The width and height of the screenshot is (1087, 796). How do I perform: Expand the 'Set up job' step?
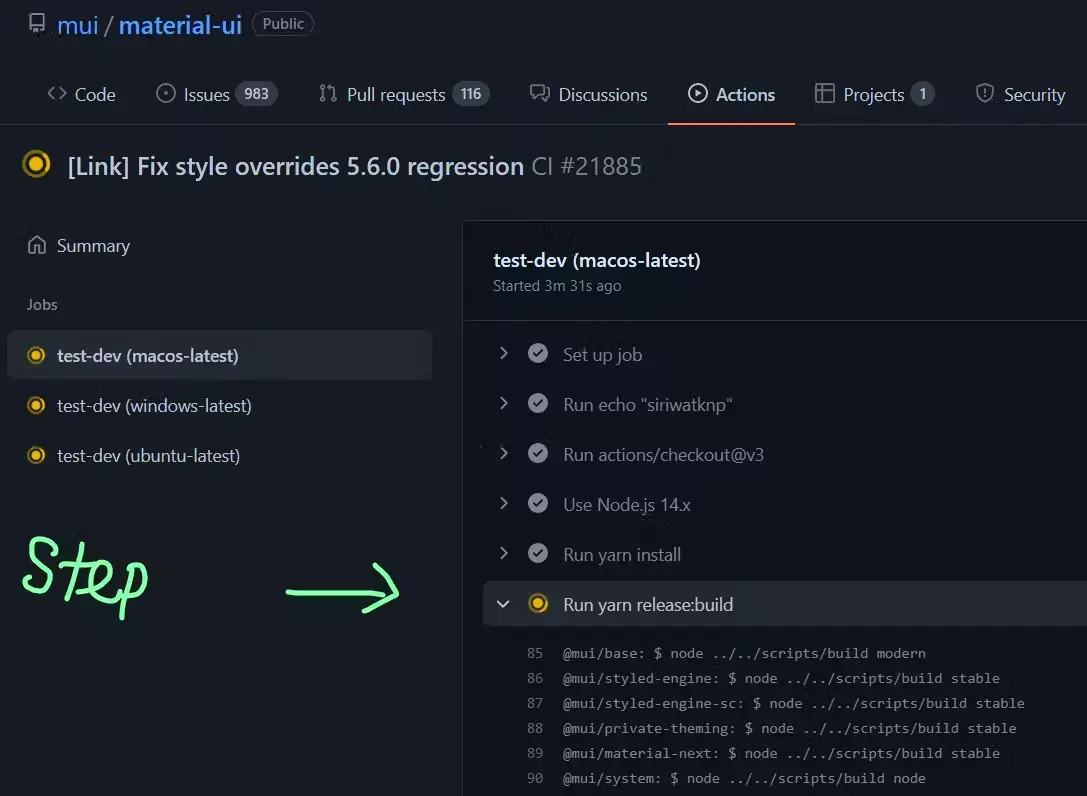coord(504,353)
